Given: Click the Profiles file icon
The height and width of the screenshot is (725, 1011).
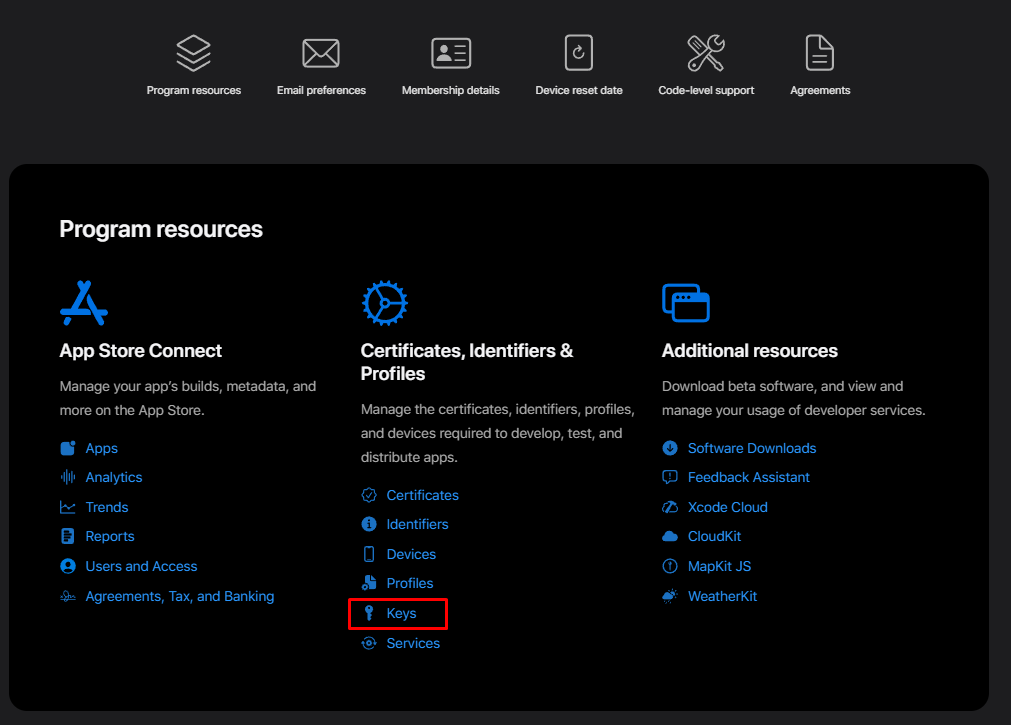Looking at the screenshot, I should [369, 583].
